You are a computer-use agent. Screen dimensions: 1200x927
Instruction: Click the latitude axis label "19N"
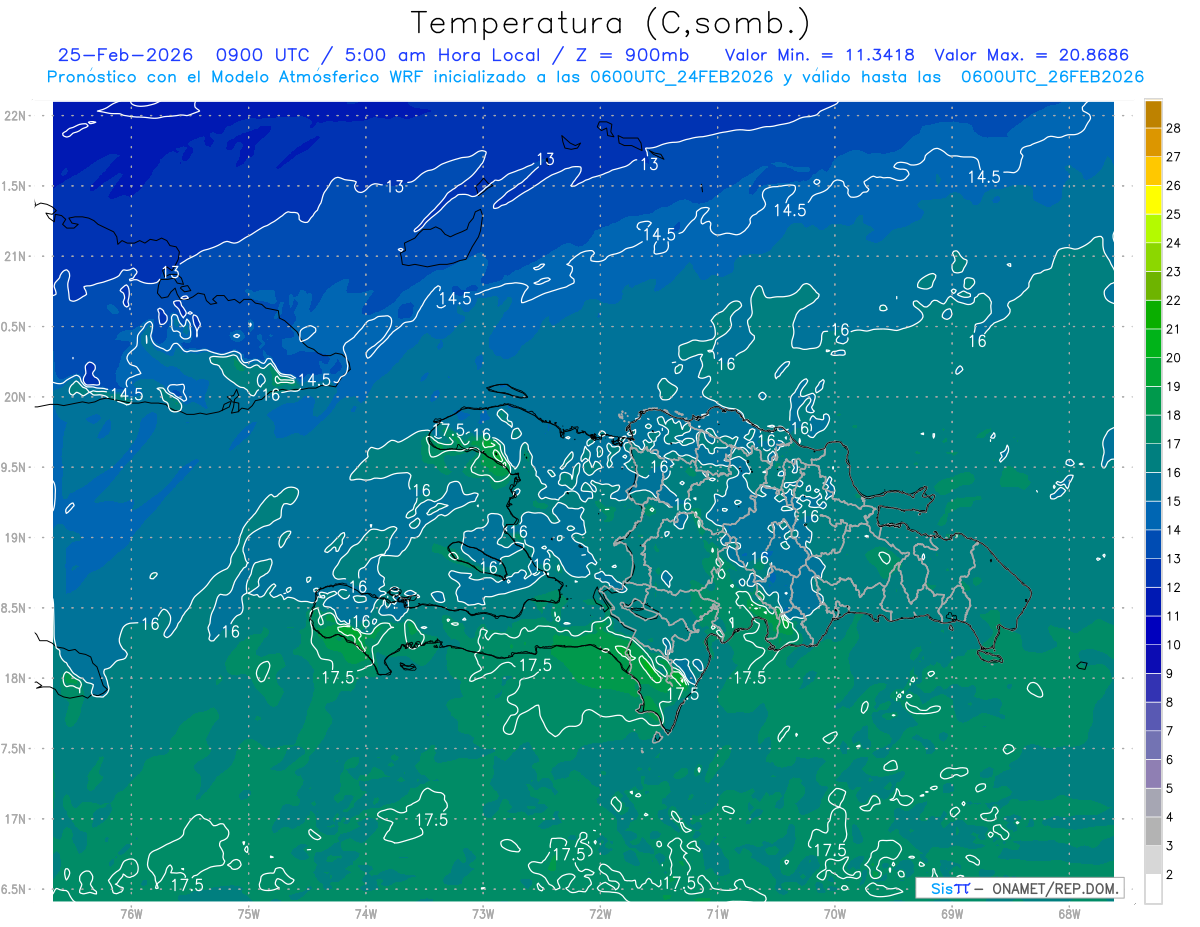tap(16, 538)
